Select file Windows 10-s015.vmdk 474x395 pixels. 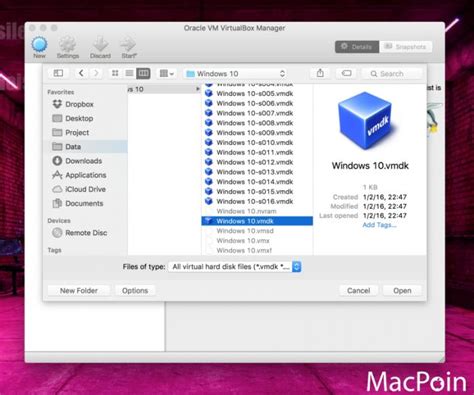point(257,191)
